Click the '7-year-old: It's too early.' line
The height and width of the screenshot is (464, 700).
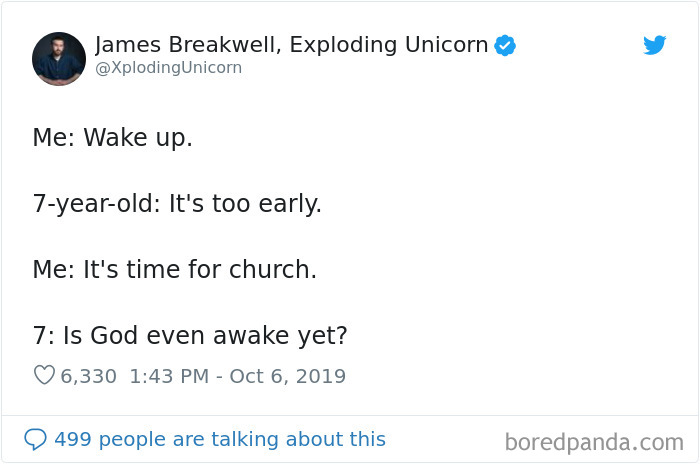pyautogui.click(x=177, y=204)
